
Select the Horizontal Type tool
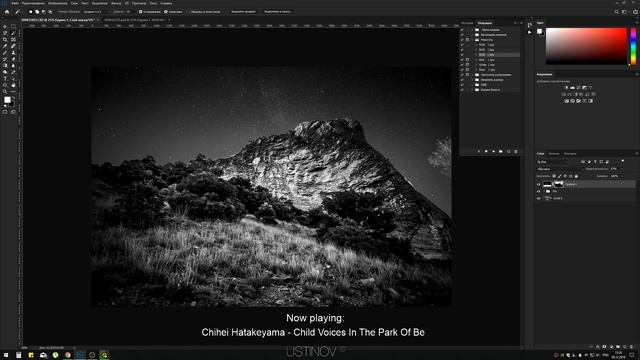click(5, 78)
